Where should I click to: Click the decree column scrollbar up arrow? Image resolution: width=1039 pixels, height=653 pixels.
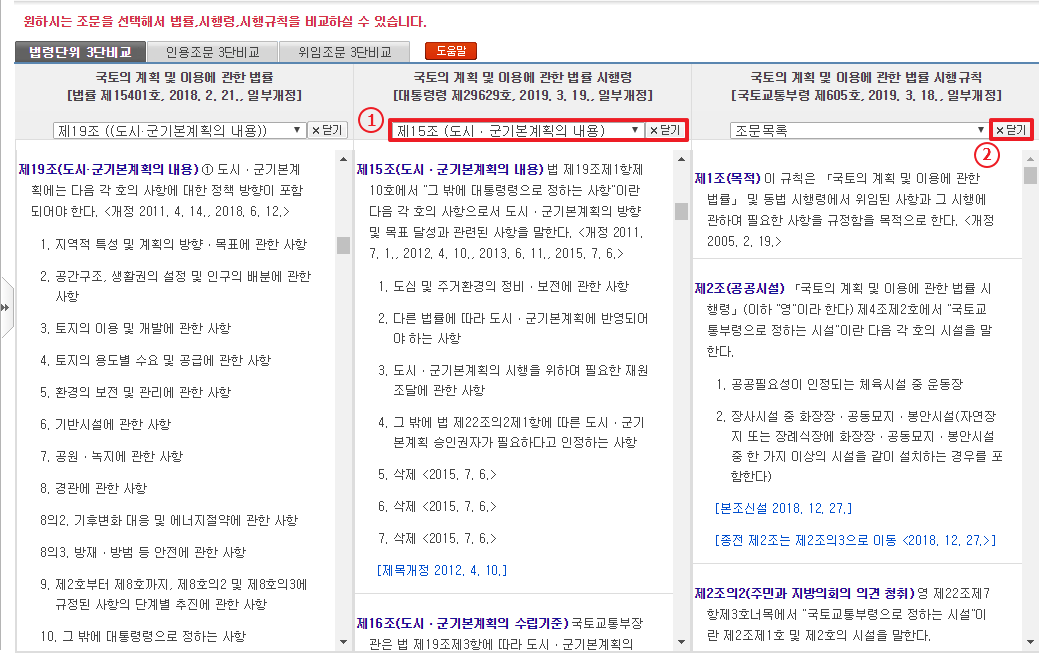coord(681,159)
